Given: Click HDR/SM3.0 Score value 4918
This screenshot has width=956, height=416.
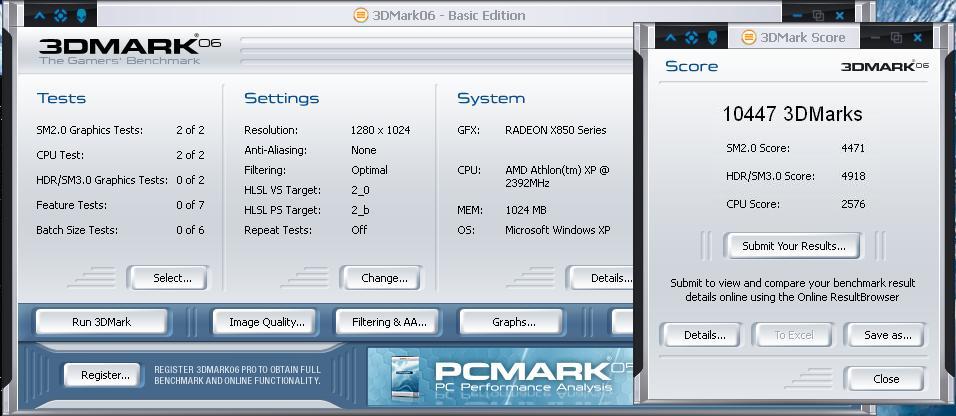Looking at the screenshot, I should tap(853, 176).
